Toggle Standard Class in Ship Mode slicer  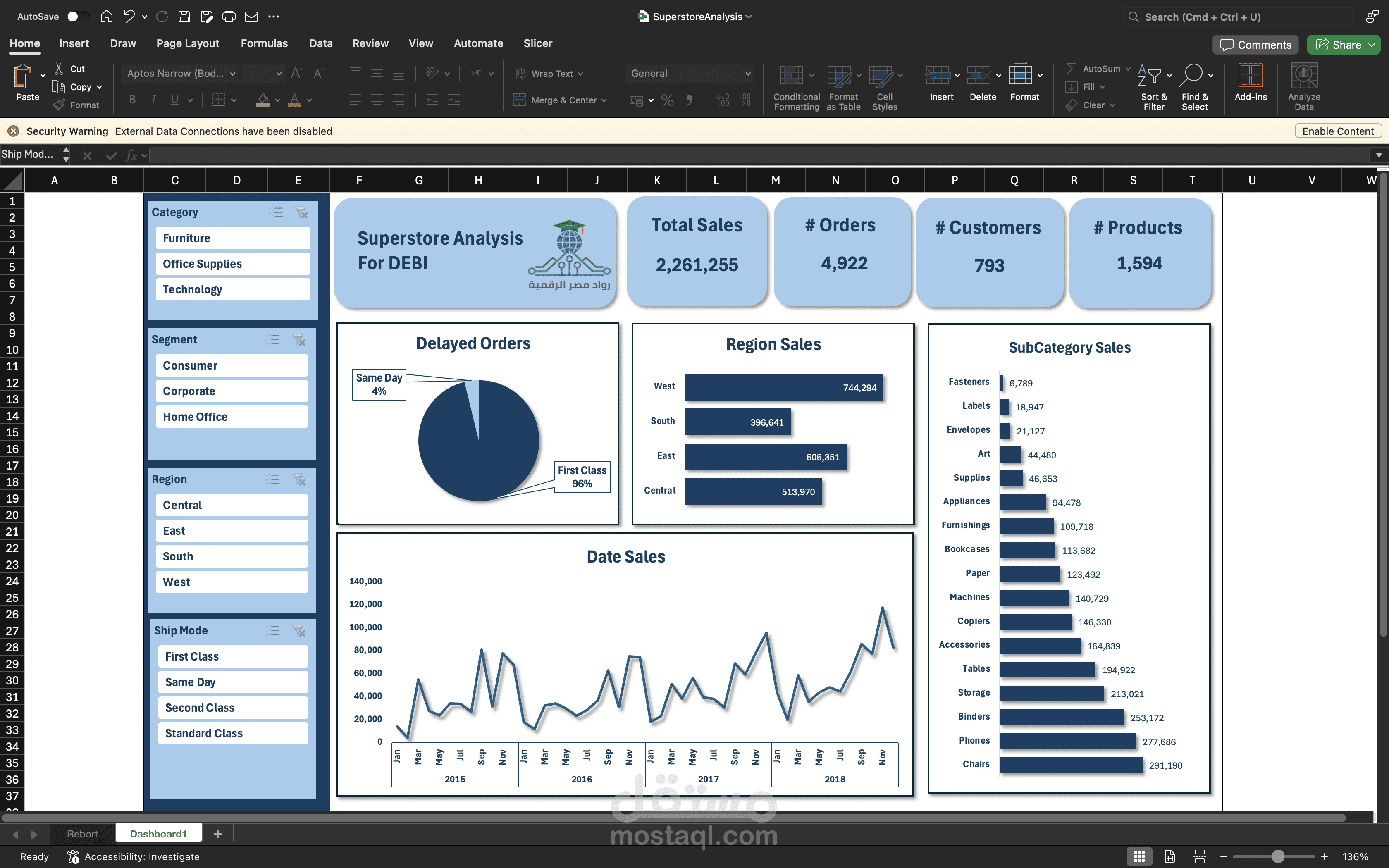[x=233, y=734]
